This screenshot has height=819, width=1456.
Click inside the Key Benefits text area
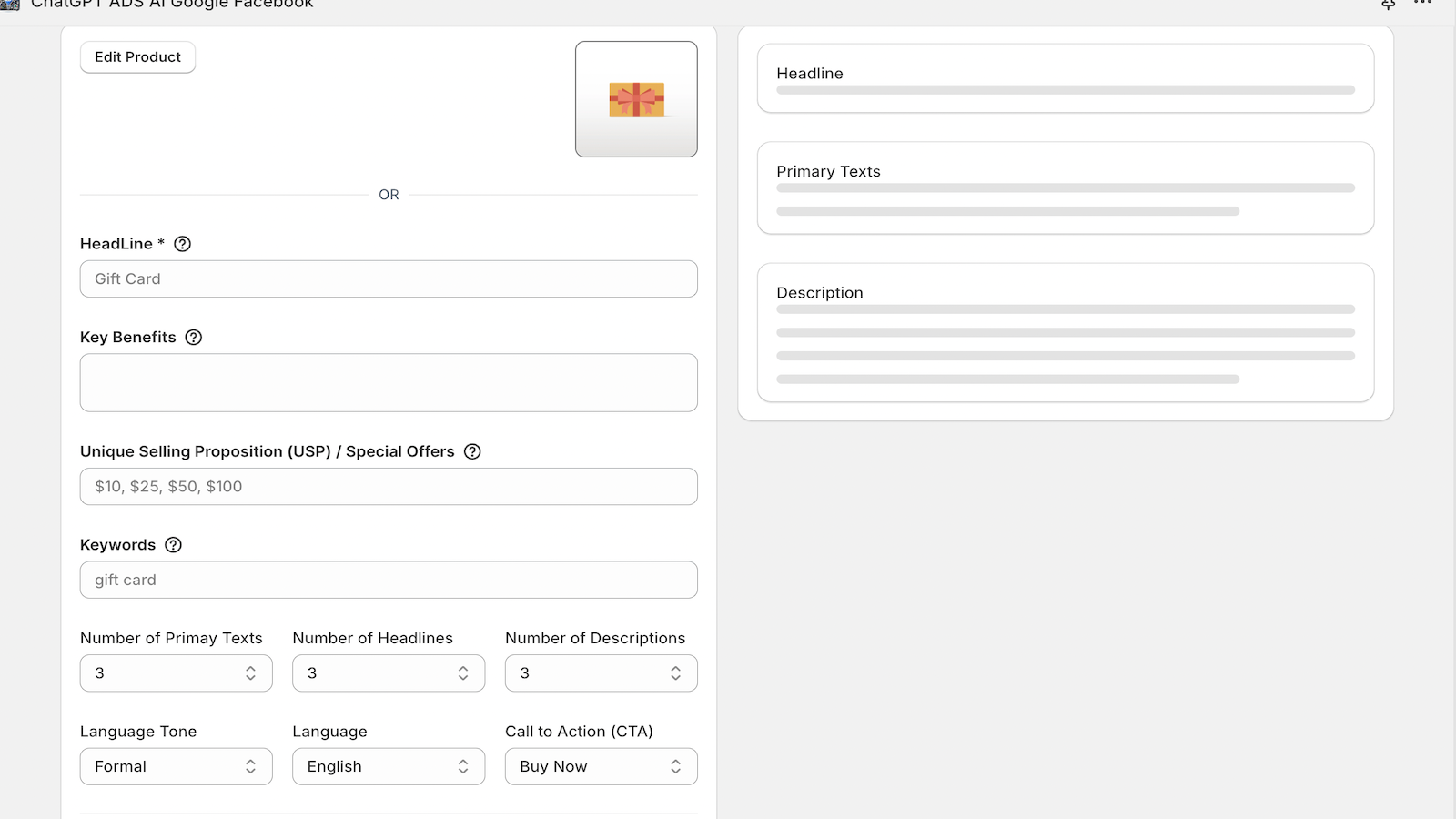click(x=389, y=383)
